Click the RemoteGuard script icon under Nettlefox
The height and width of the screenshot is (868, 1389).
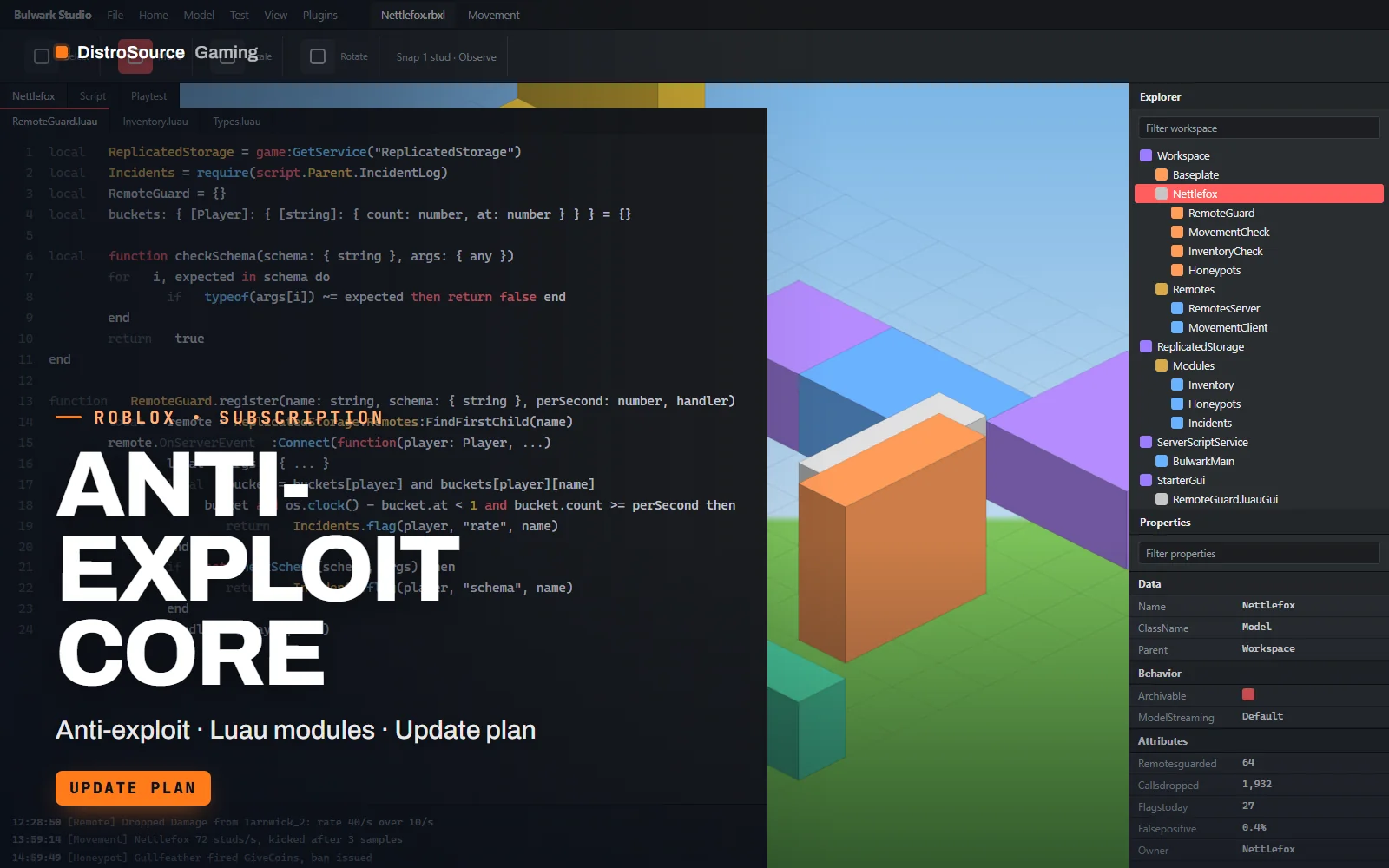click(x=1177, y=213)
